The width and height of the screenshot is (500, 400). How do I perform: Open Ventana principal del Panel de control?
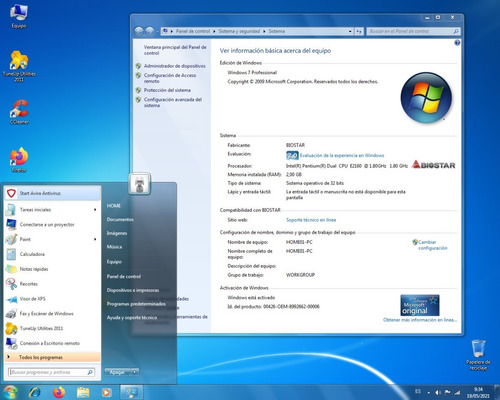coord(175,50)
